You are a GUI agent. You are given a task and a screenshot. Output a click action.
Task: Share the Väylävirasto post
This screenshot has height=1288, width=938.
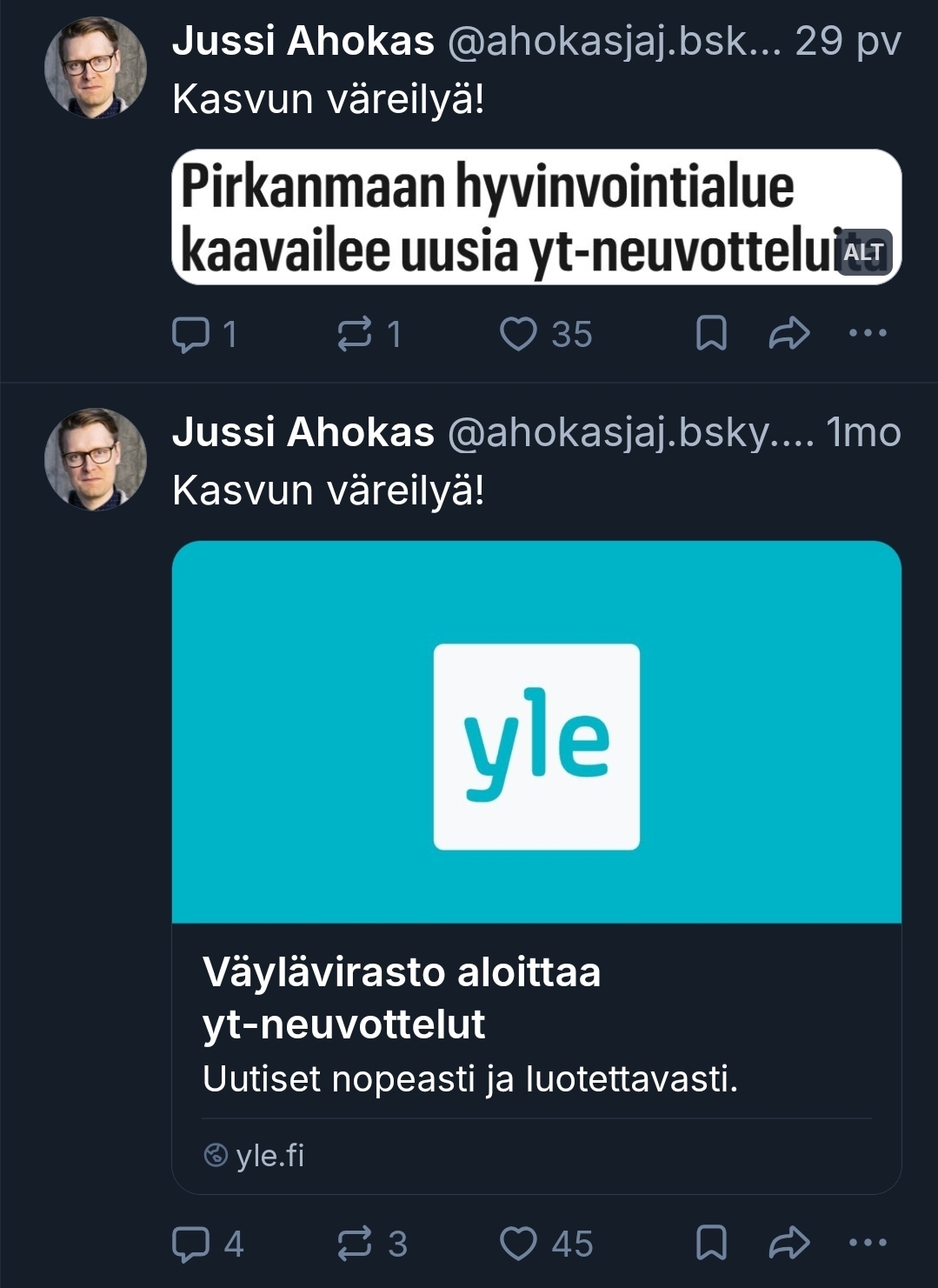[788, 1244]
